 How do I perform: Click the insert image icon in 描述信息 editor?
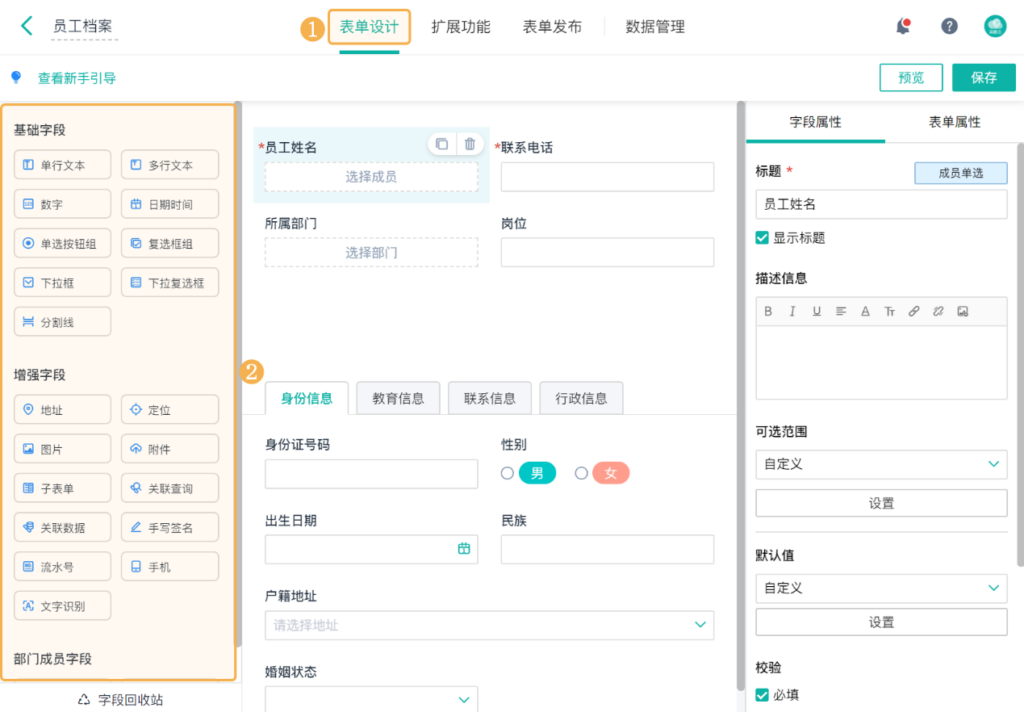(962, 311)
